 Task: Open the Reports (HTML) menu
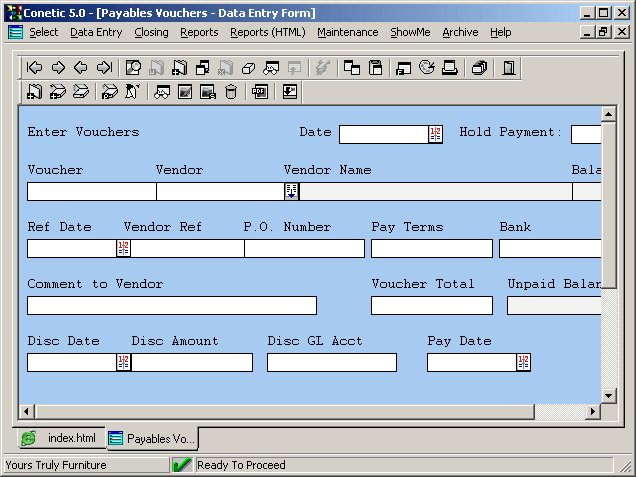click(x=267, y=32)
